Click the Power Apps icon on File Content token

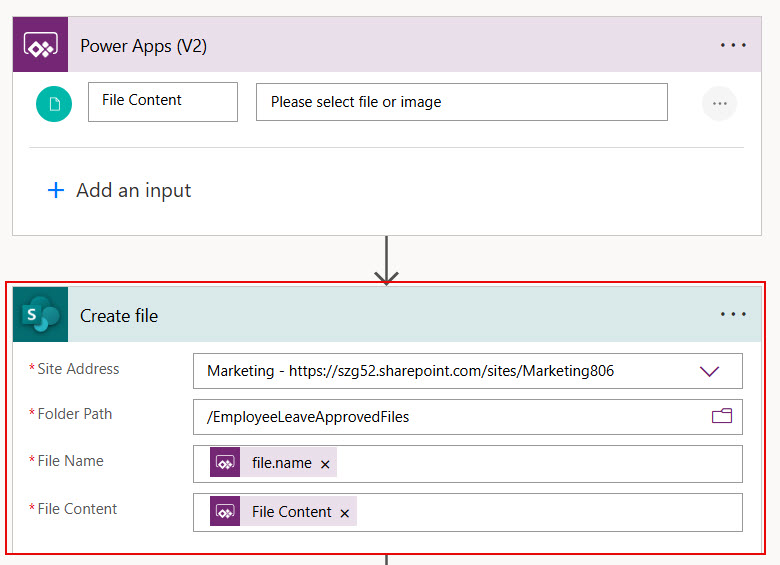tap(225, 511)
